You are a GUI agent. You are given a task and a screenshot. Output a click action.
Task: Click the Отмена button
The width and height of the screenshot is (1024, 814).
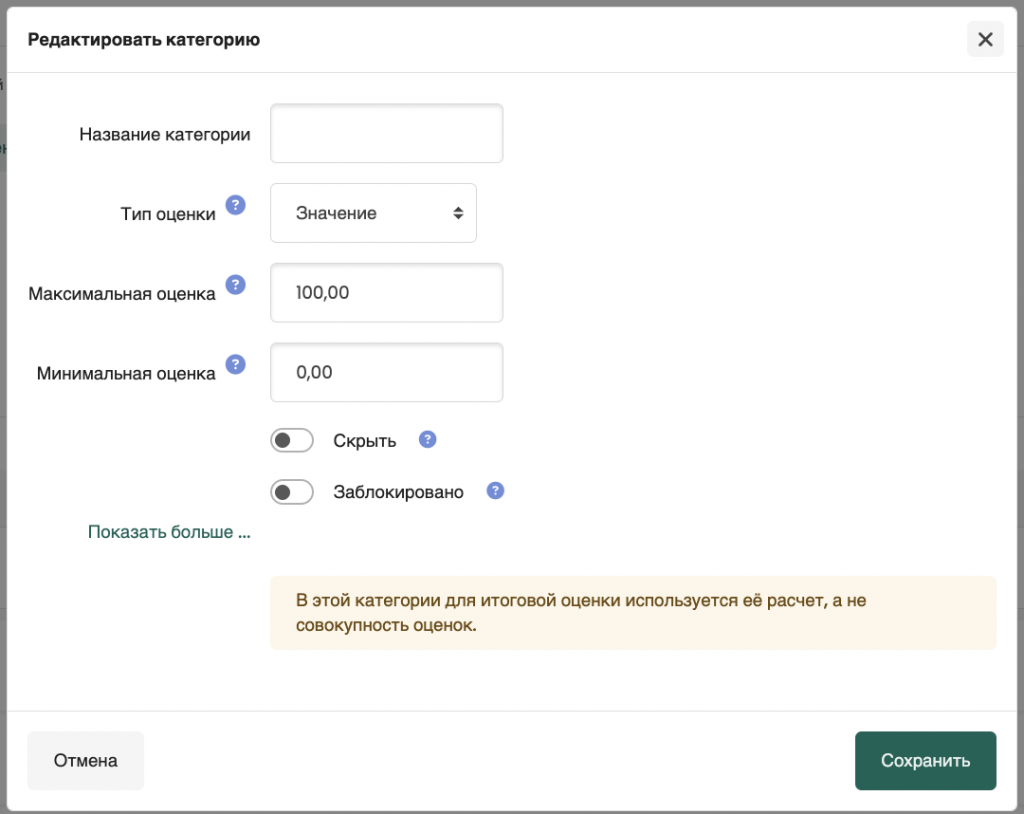pyautogui.click(x=86, y=761)
